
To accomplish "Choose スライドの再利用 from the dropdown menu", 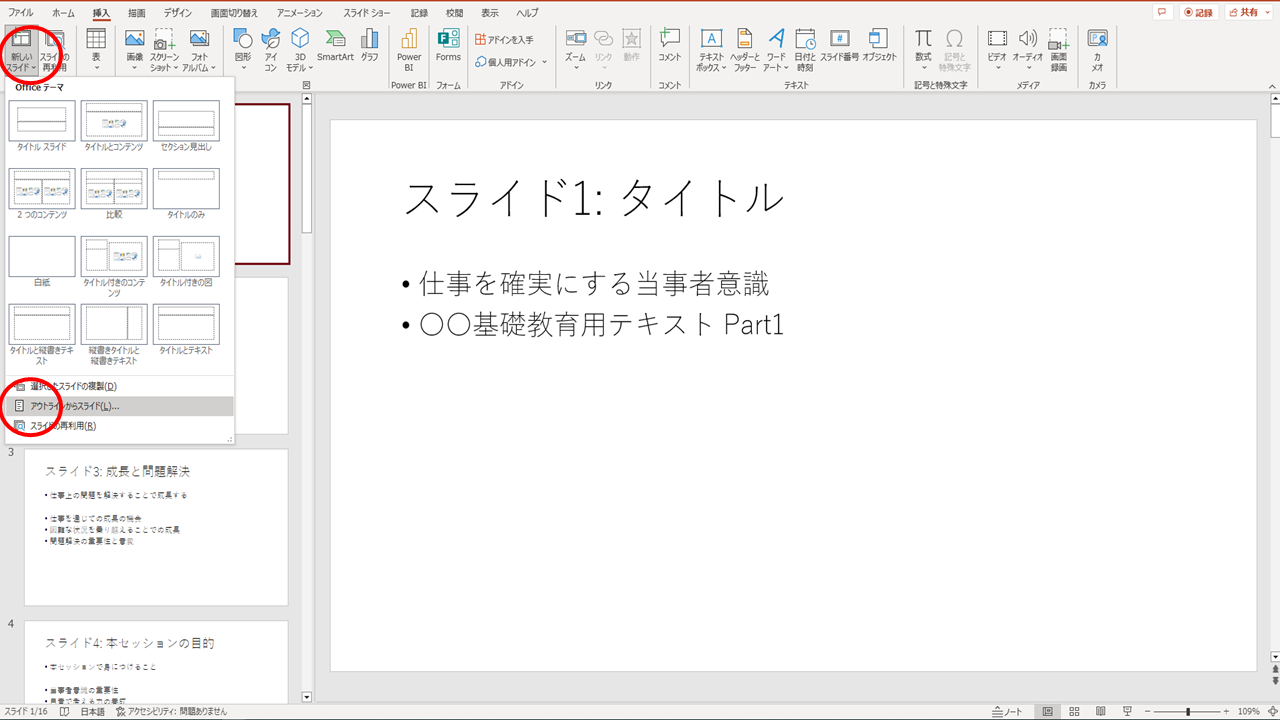I will click(x=119, y=426).
